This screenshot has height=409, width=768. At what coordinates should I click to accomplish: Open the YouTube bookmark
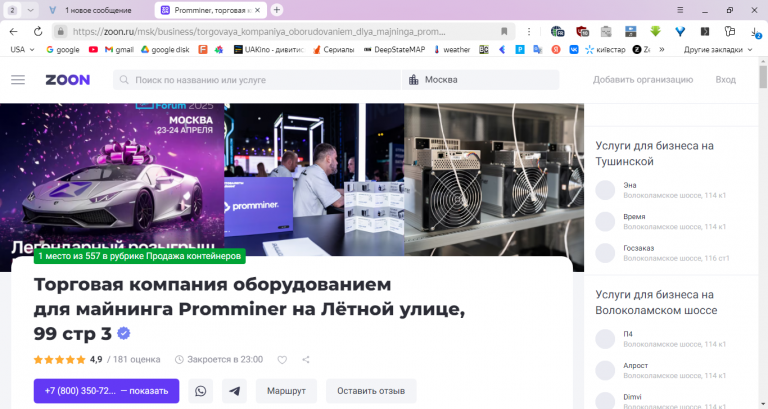(x=93, y=49)
